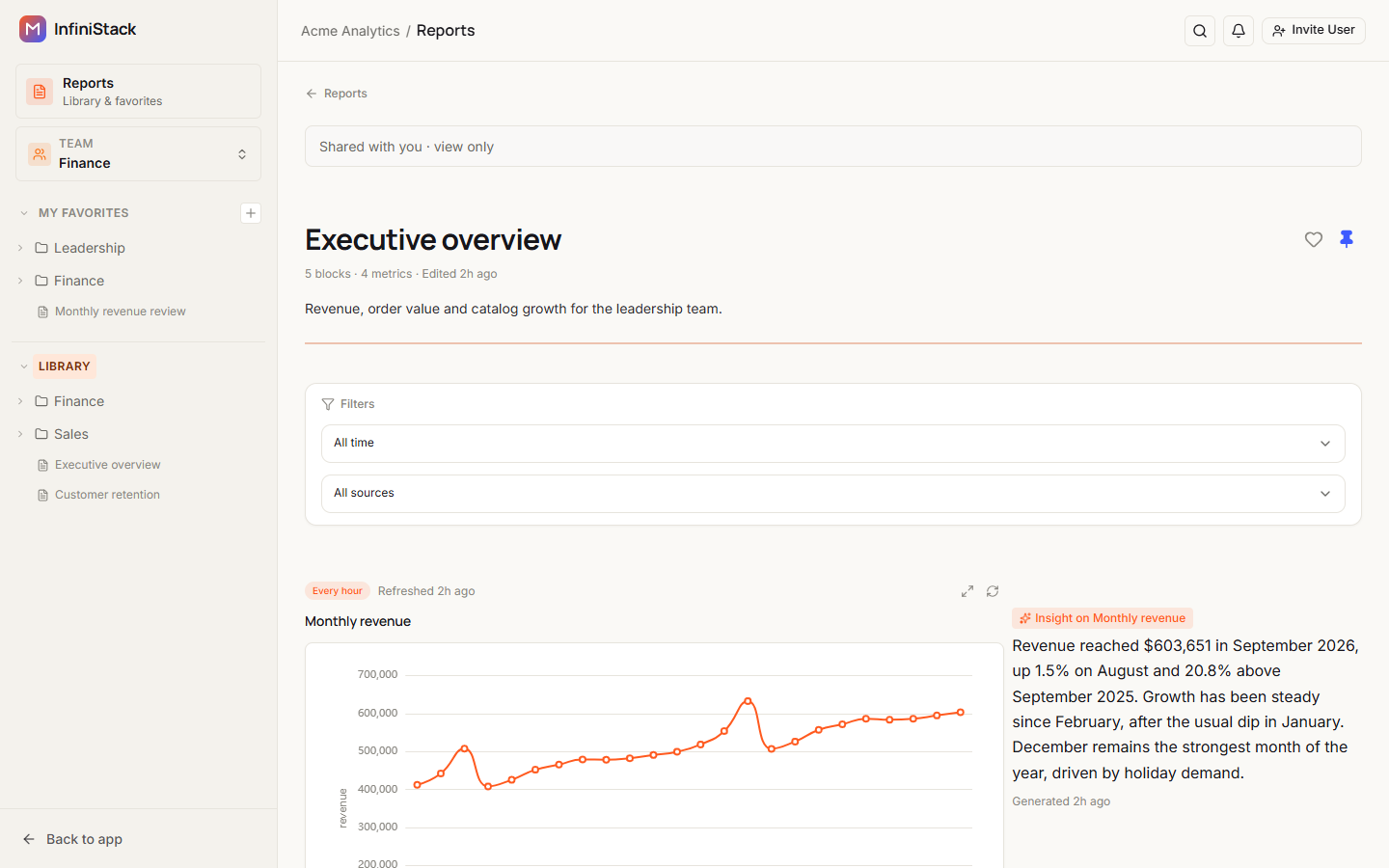1389x868 pixels.
Task: Favorite the report with the heart icon
Action: [x=1314, y=239]
